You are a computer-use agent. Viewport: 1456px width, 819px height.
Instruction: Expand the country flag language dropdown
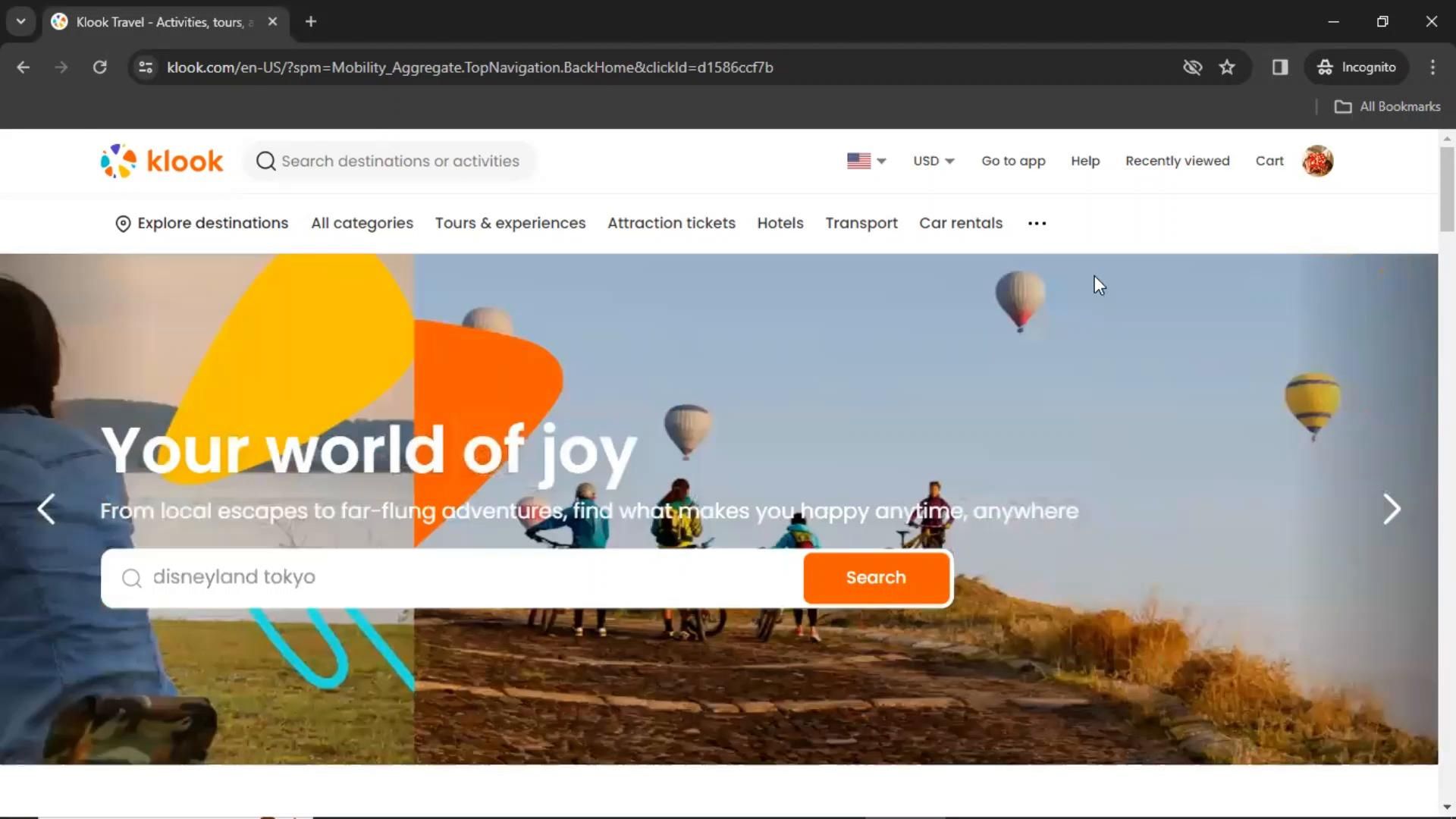pos(866,161)
